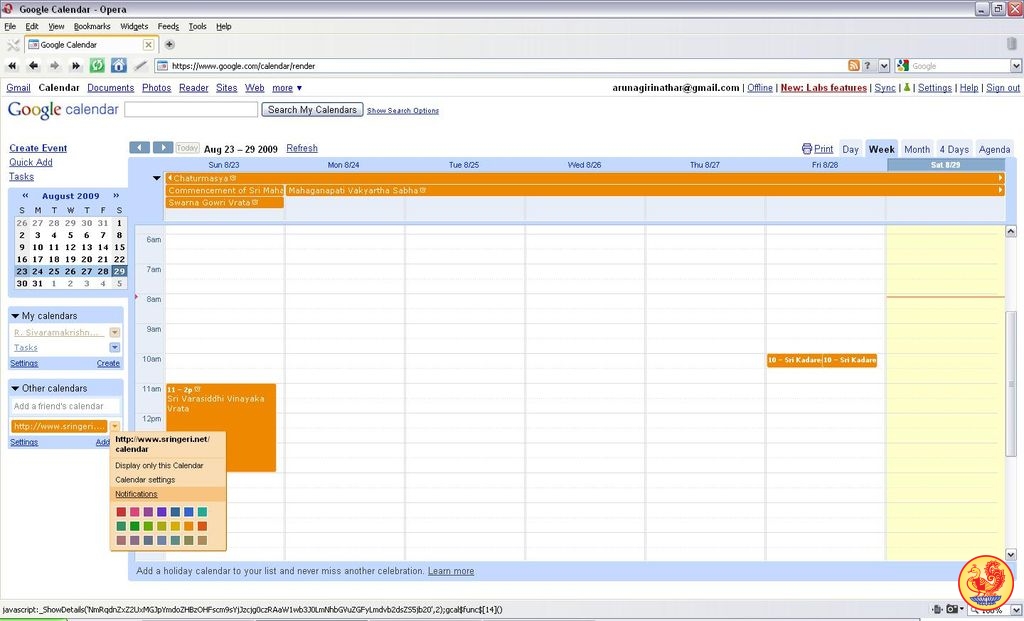The width and height of the screenshot is (1024, 621).
Task: Pick the red color swatch in the first row
Action: pos(121,512)
